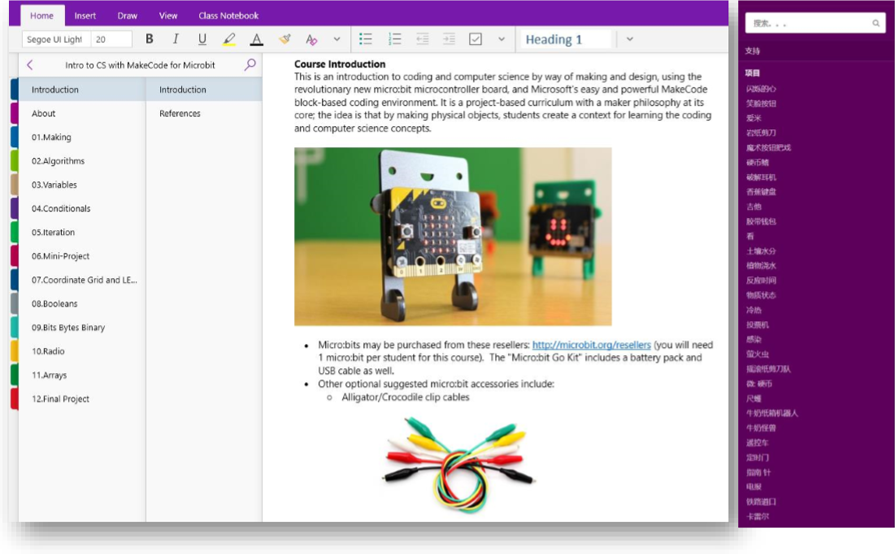Viewport: 895px width, 554px height.
Task: Decrease the indent of the paragraph
Action: pyautogui.click(x=422, y=39)
